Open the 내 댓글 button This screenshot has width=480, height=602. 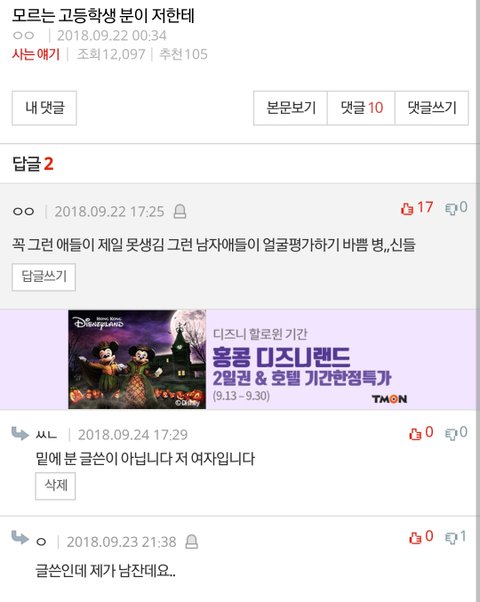point(44,108)
